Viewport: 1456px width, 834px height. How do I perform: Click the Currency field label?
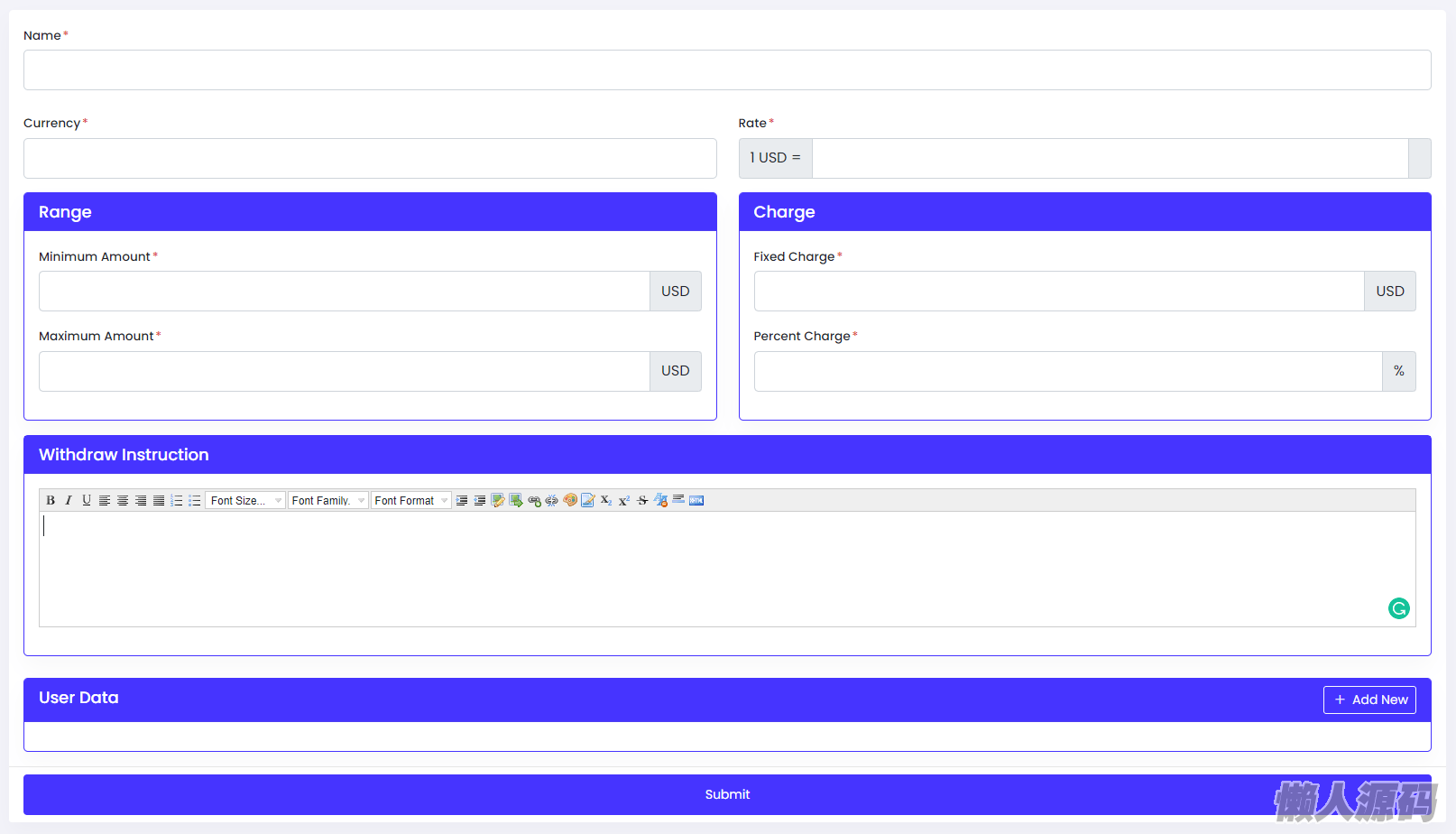point(52,123)
